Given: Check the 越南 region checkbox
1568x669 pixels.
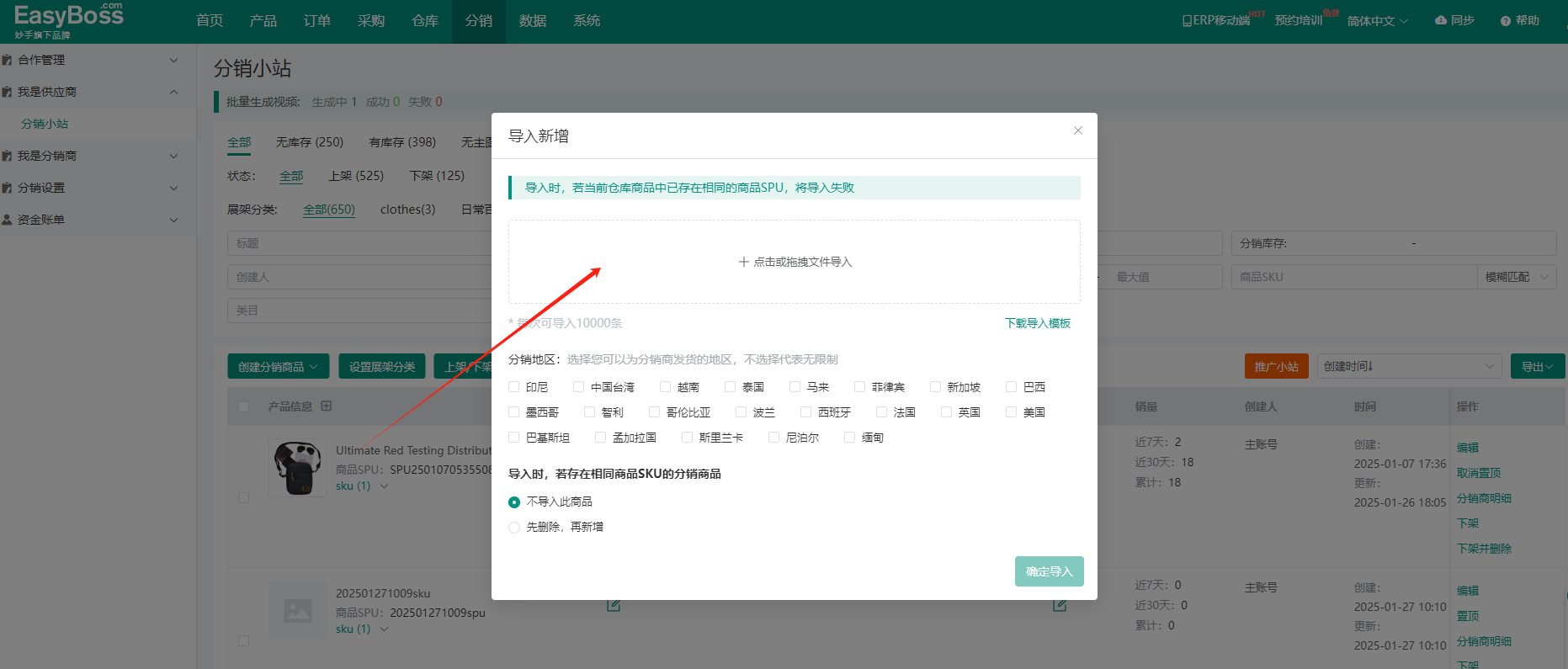Looking at the screenshot, I should pyautogui.click(x=665, y=387).
